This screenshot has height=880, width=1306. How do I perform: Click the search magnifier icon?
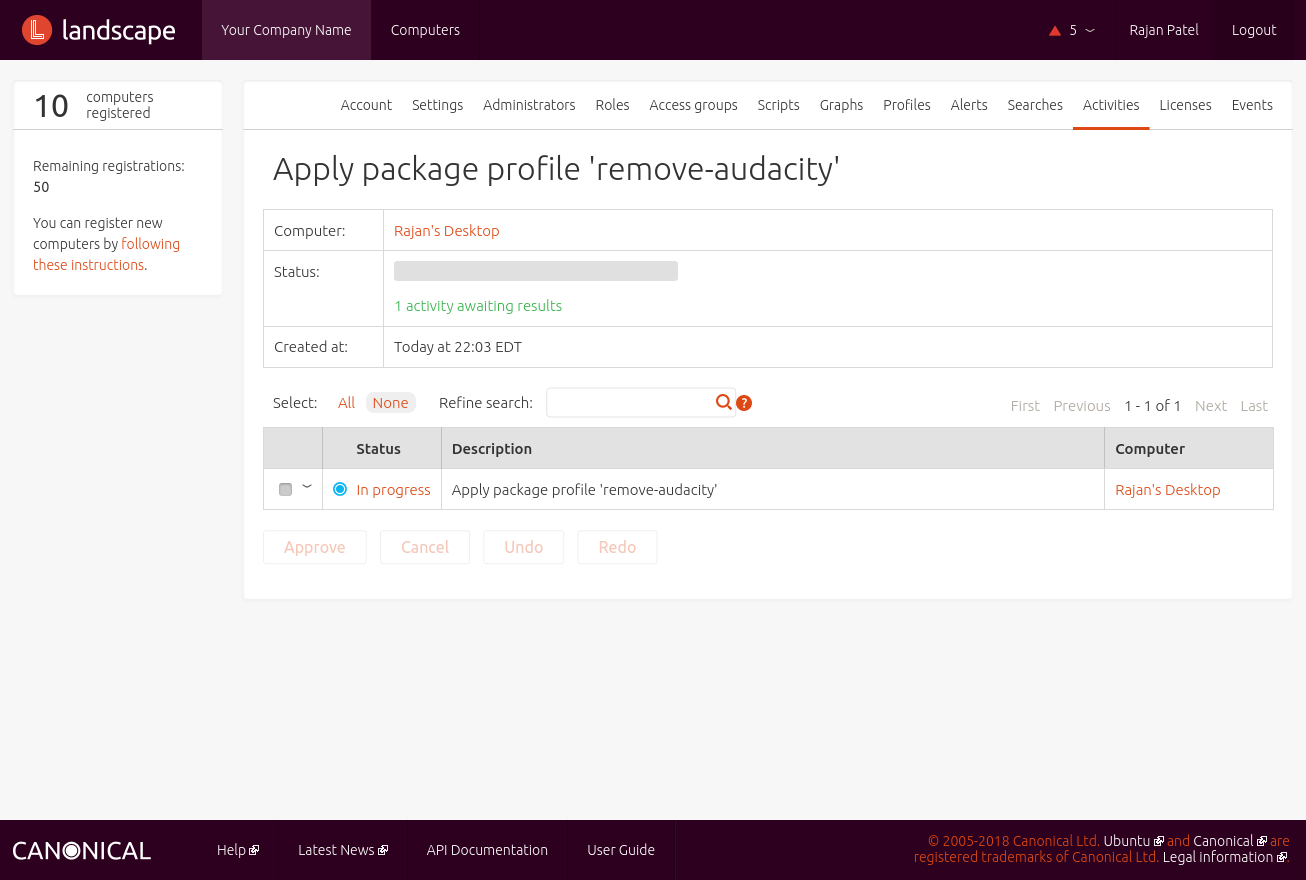point(724,402)
